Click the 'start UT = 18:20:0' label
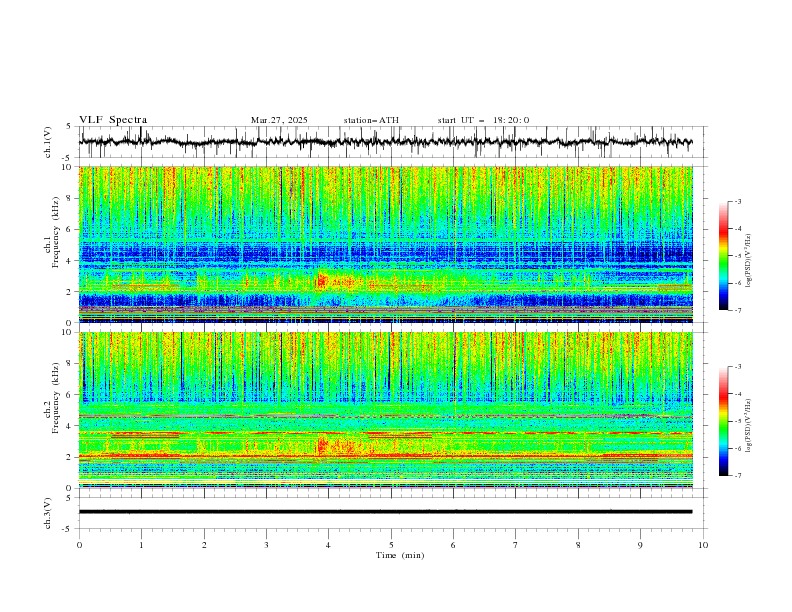The height and width of the screenshot is (612, 792). (x=483, y=120)
